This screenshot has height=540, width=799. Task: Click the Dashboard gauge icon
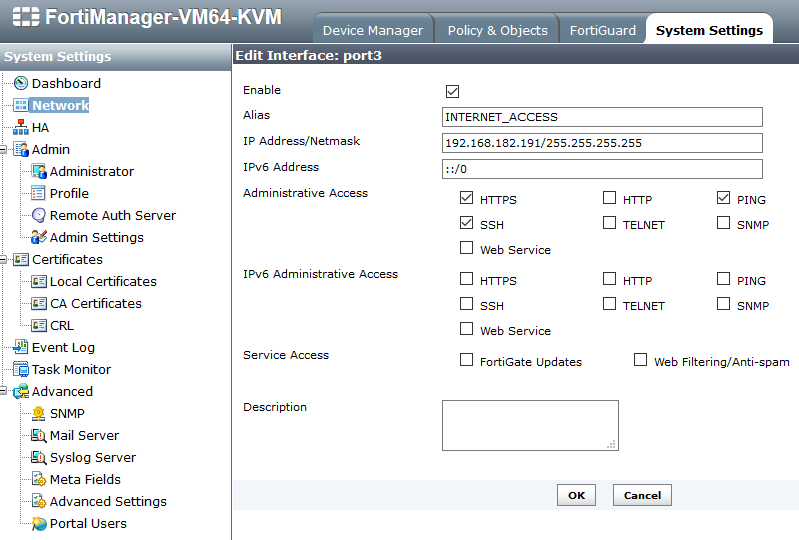point(21,83)
